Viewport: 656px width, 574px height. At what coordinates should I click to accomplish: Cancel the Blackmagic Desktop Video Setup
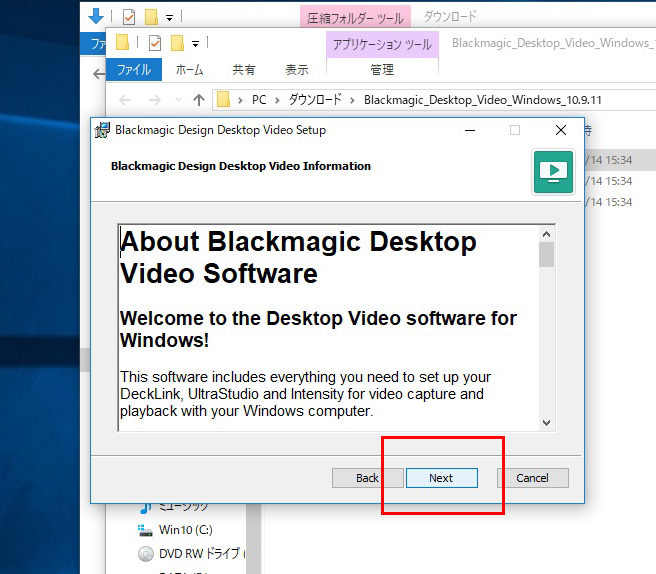533,478
